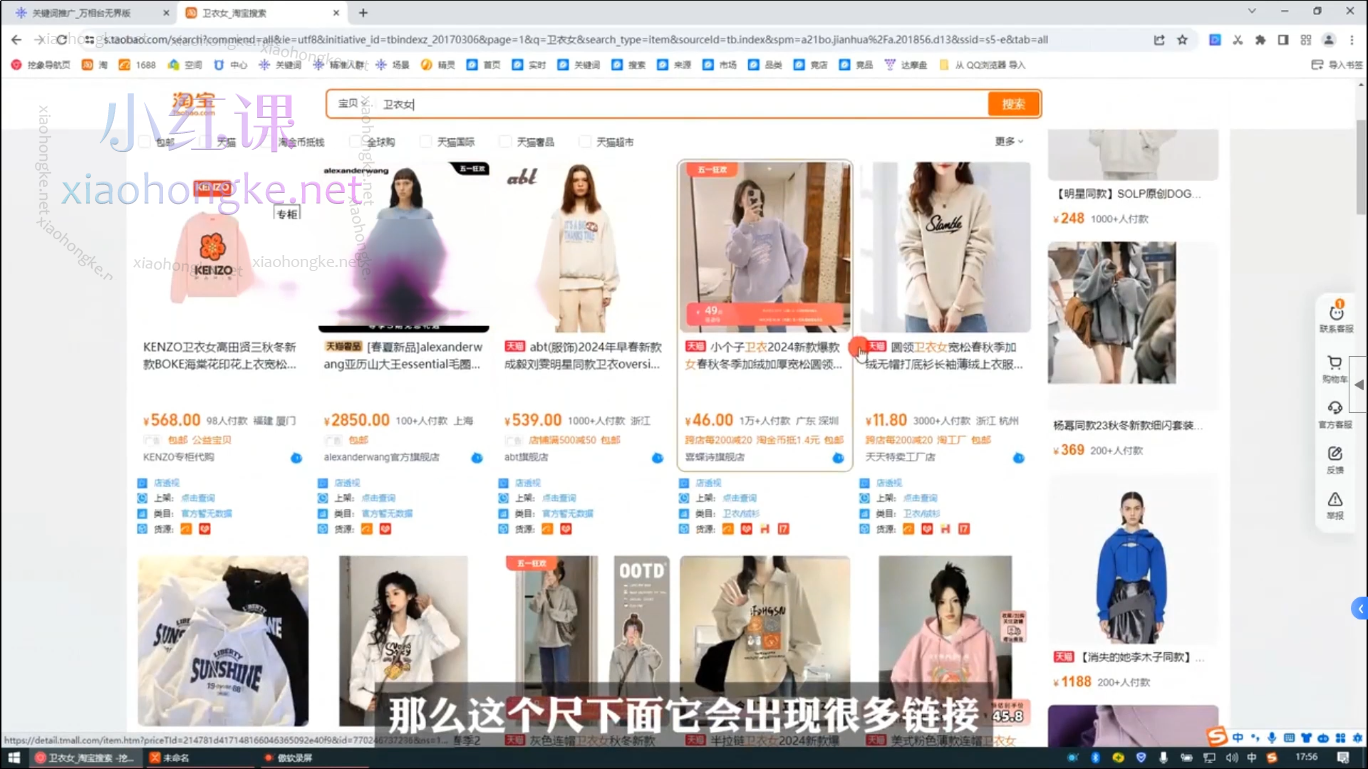The height and width of the screenshot is (769, 1368).
Task: Check the 包邮 free shipping filter
Action: pos(145,142)
